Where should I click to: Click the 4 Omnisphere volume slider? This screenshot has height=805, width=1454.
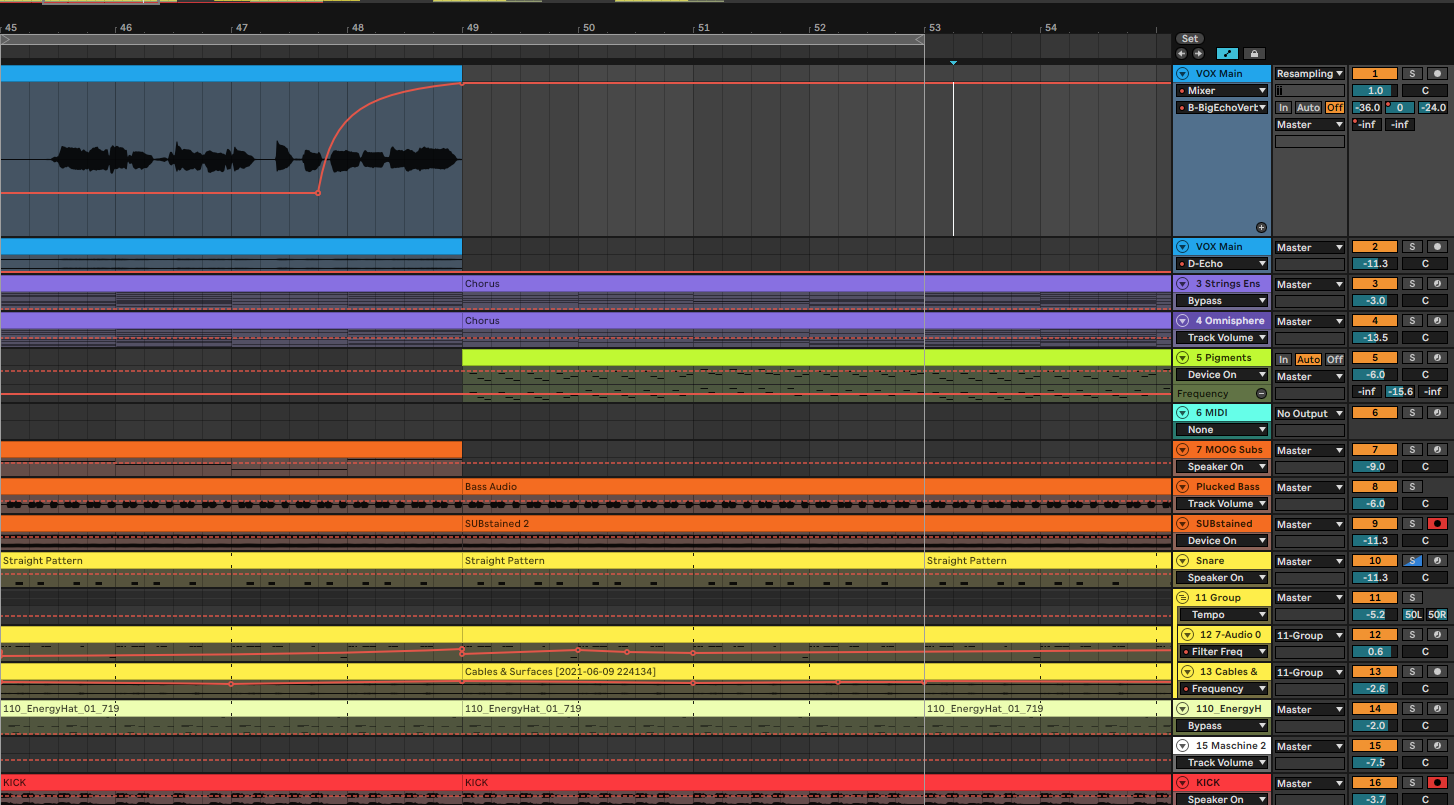[x=1376, y=338]
